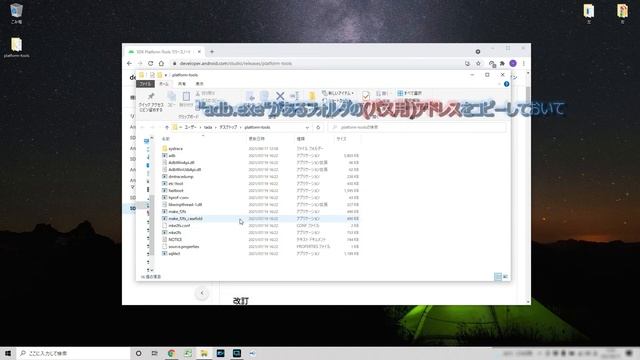Open Chrome from the taskbar
The width and height of the screenshot is (640, 360).
tap(171, 353)
